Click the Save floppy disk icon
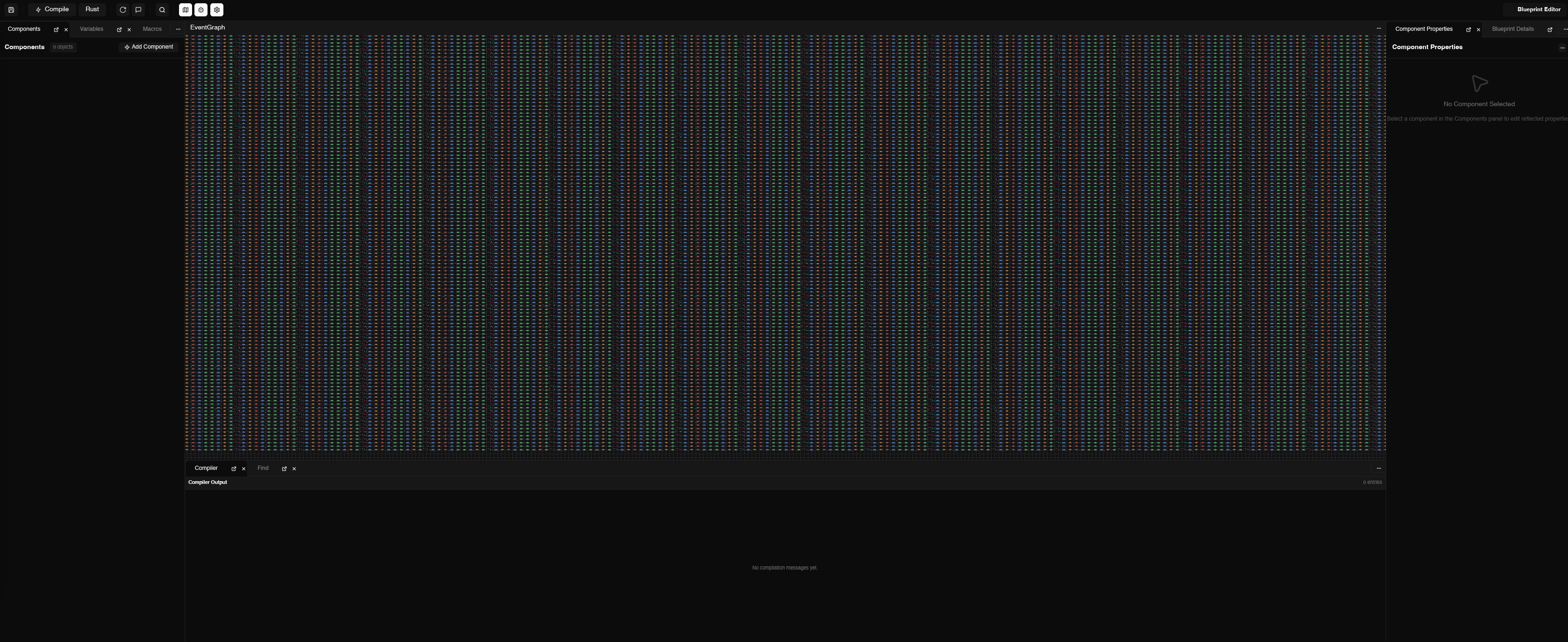The width and height of the screenshot is (1568, 642). coord(11,10)
